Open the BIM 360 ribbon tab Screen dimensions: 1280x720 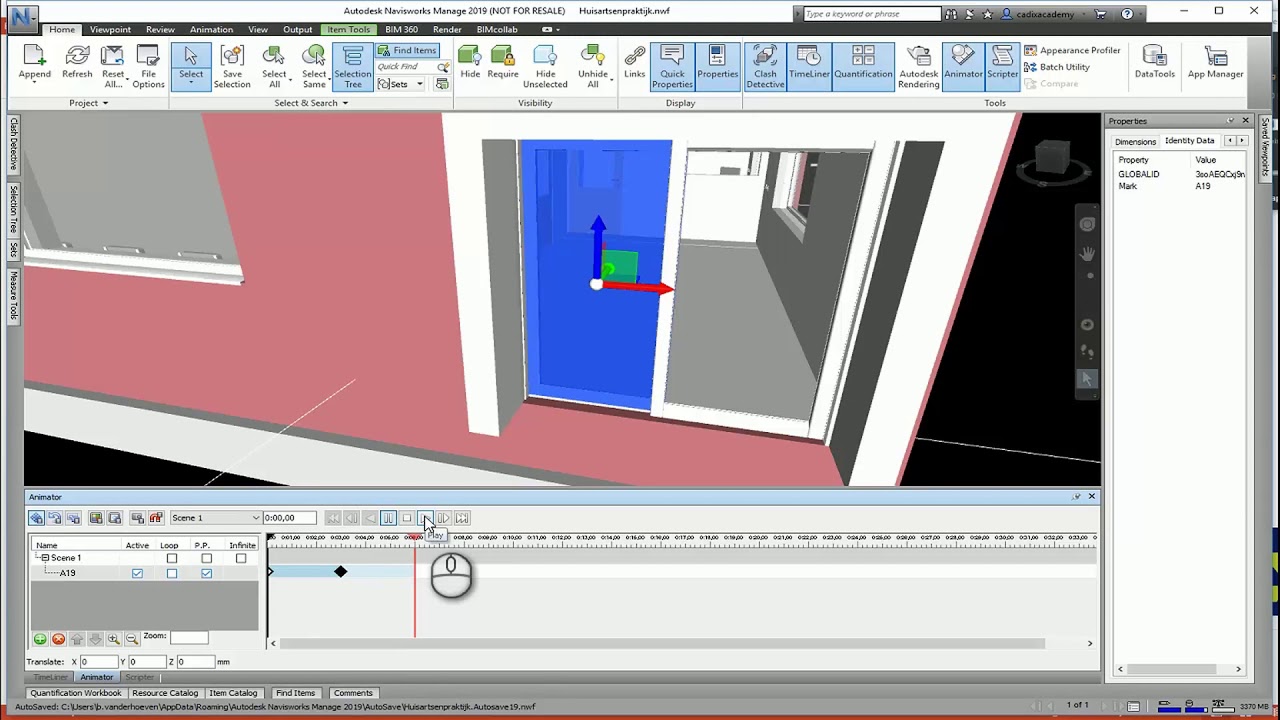point(401,29)
